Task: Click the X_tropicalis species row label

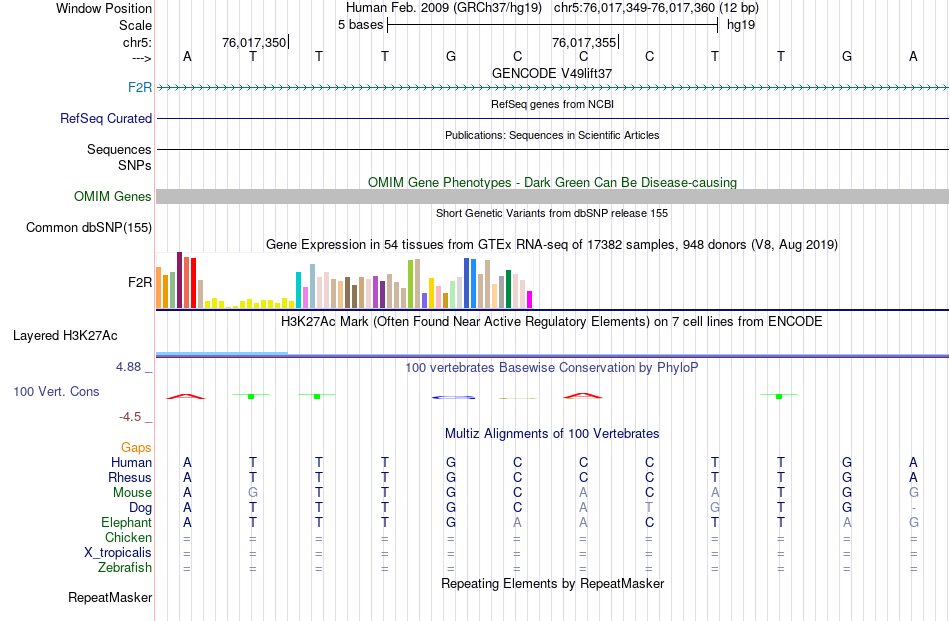Action: click(118, 553)
